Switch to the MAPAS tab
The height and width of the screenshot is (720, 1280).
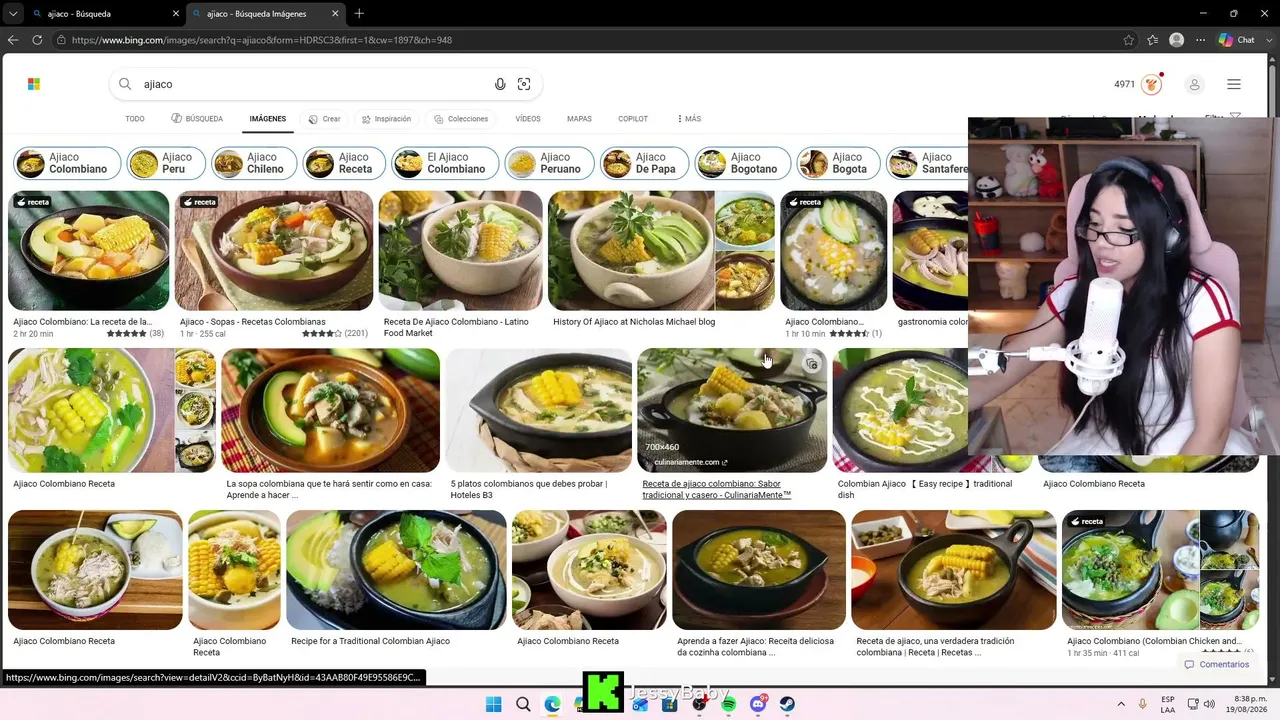click(x=579, y=119)
